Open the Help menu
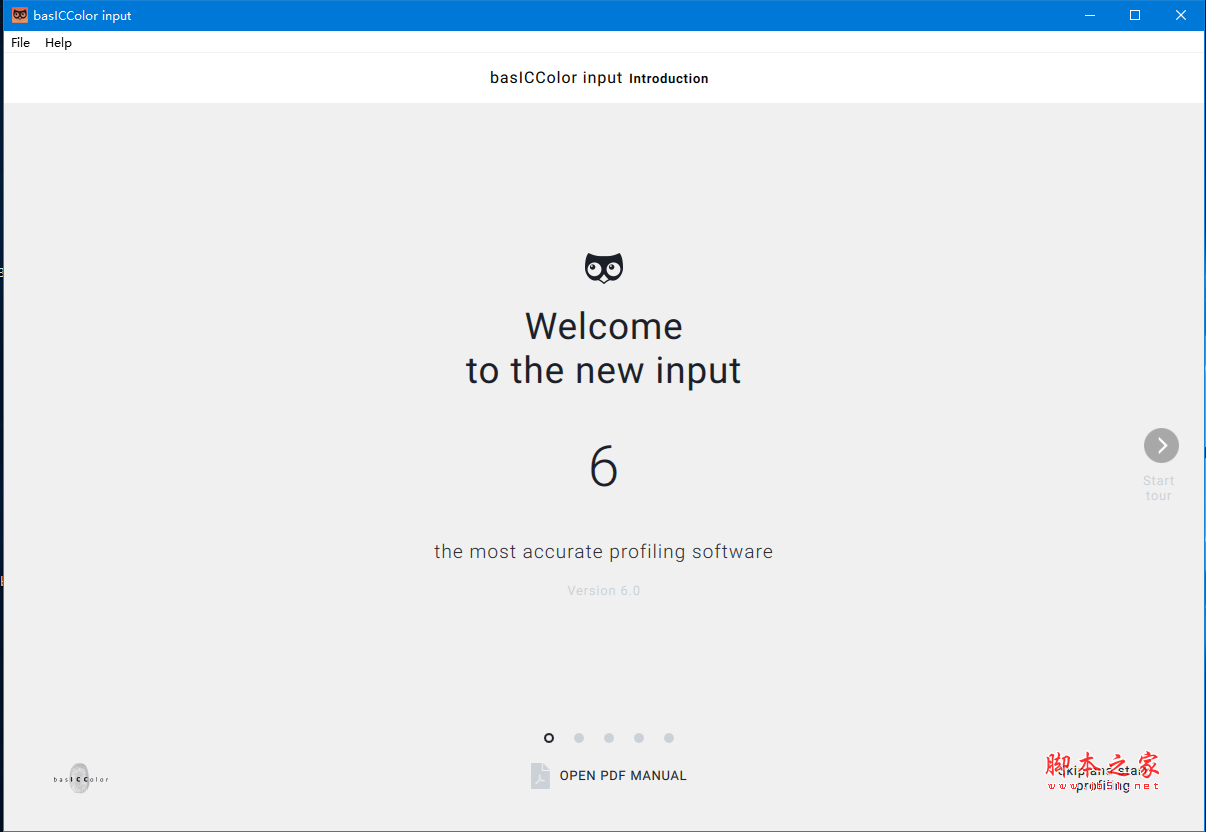The image size is (1206, 832). coord(58,43)
